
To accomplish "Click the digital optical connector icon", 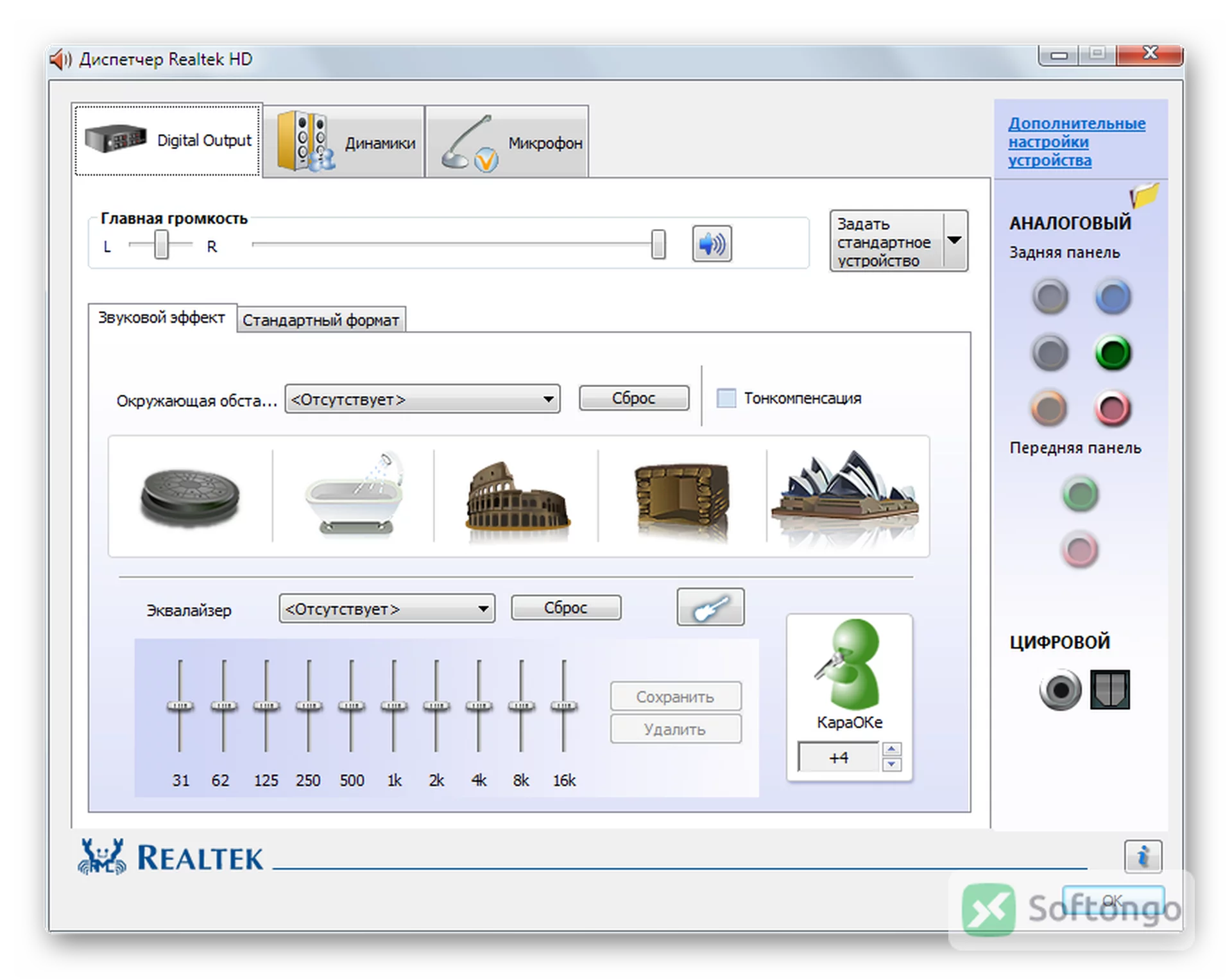I will pos(1110,690).
